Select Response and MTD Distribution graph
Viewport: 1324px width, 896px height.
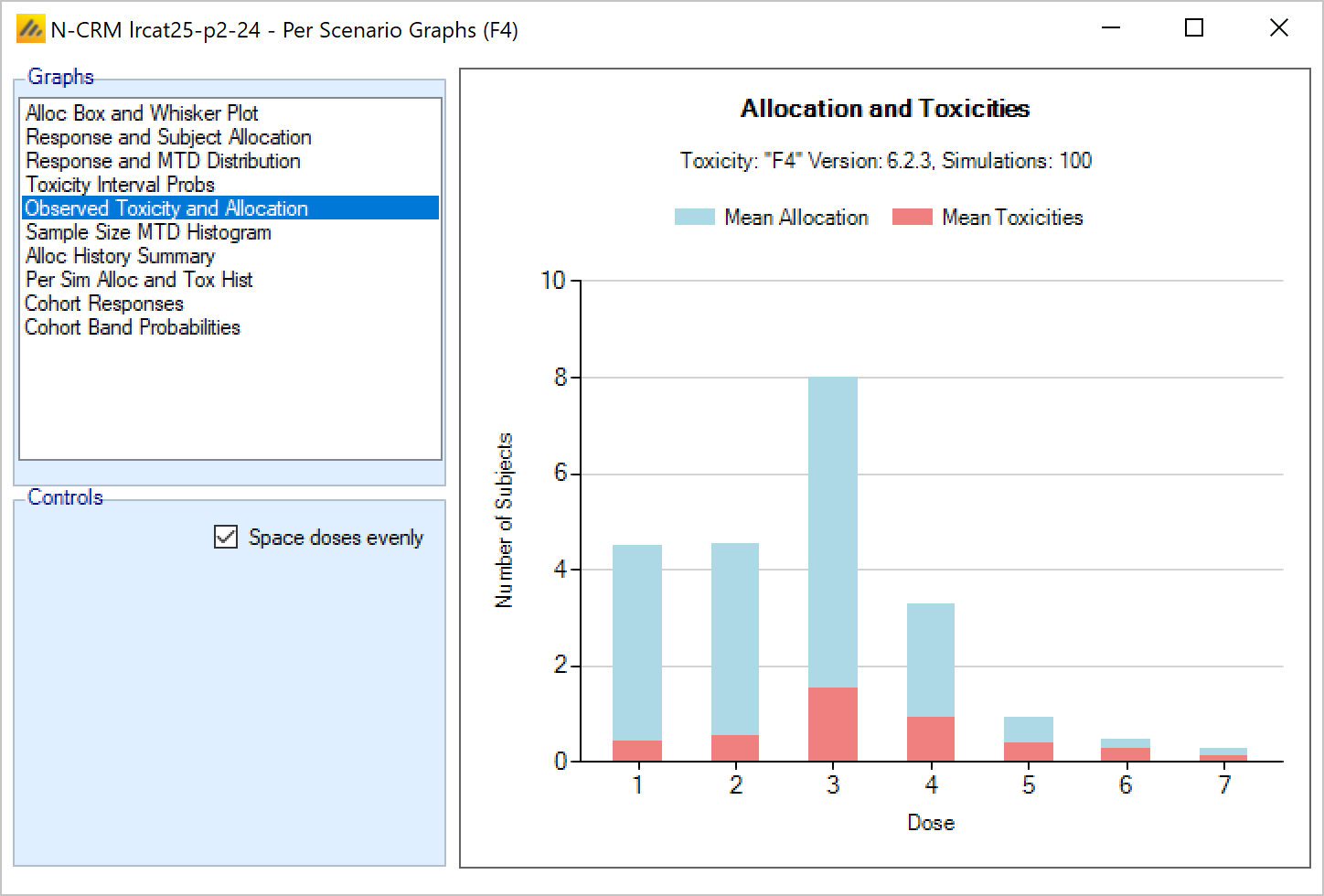163,161
